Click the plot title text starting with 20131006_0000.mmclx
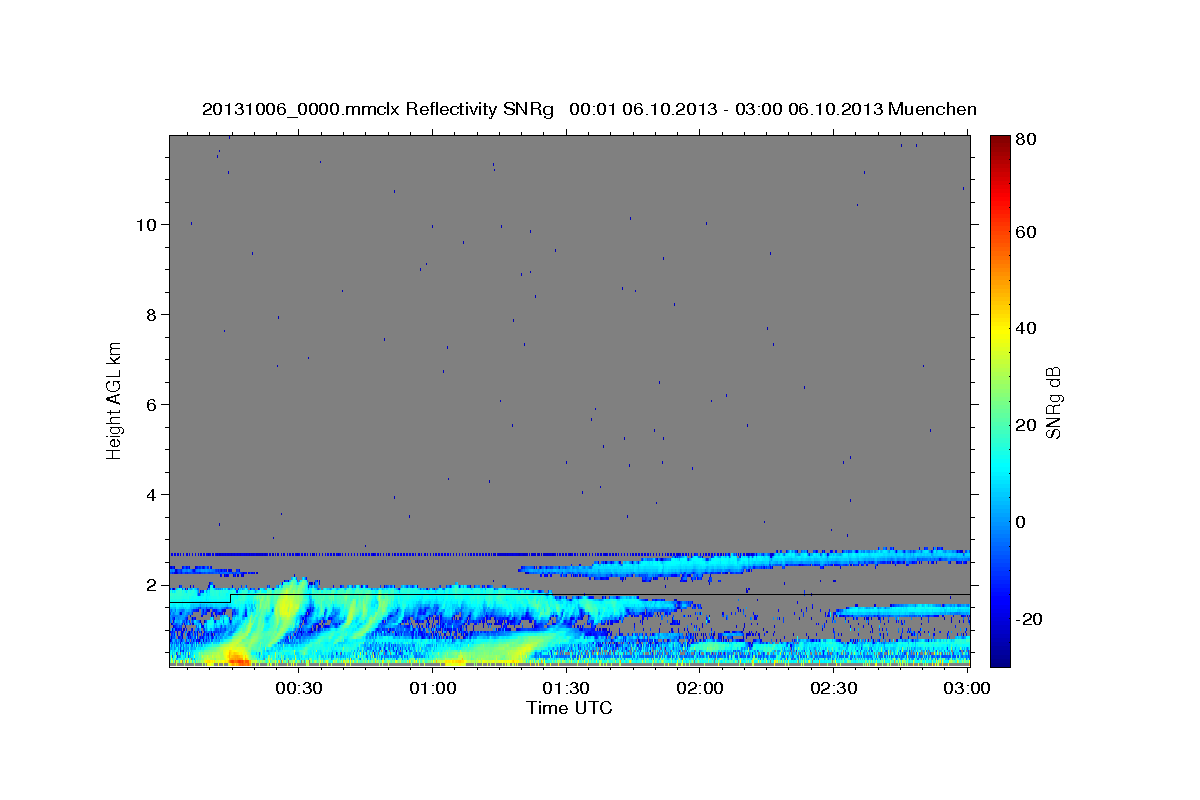Viewport: 1200px width, 800px height. point(589,109)
